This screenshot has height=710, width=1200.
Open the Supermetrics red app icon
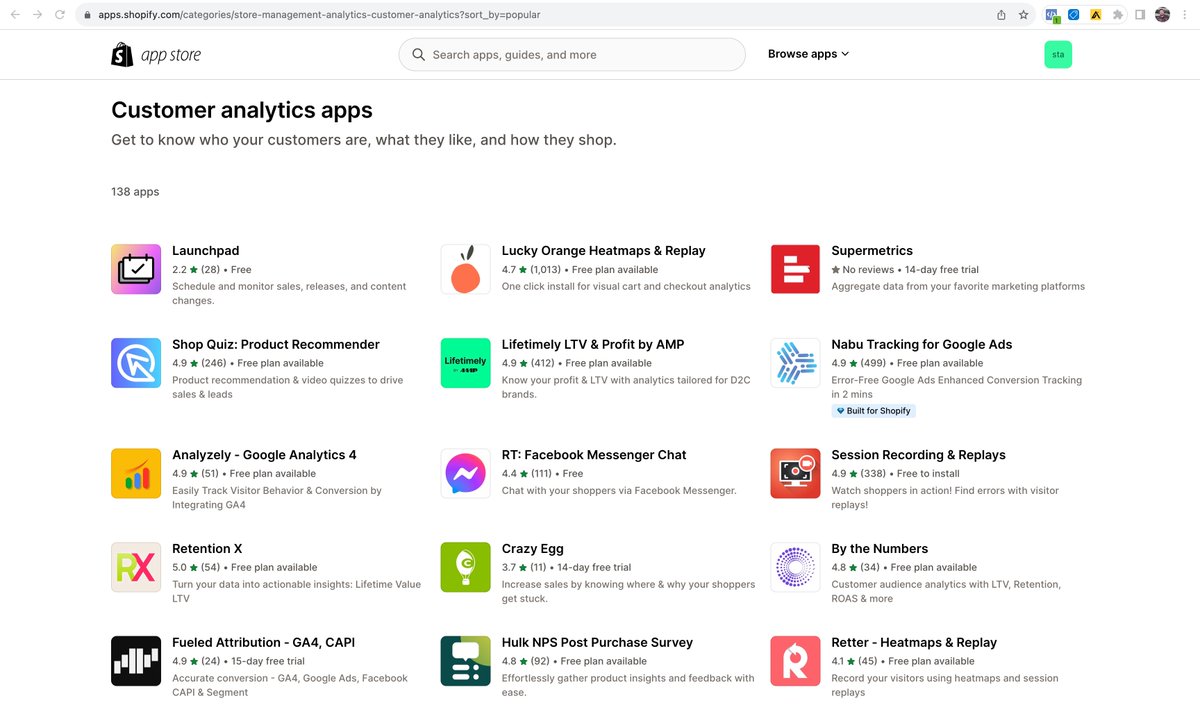(796, 269)
